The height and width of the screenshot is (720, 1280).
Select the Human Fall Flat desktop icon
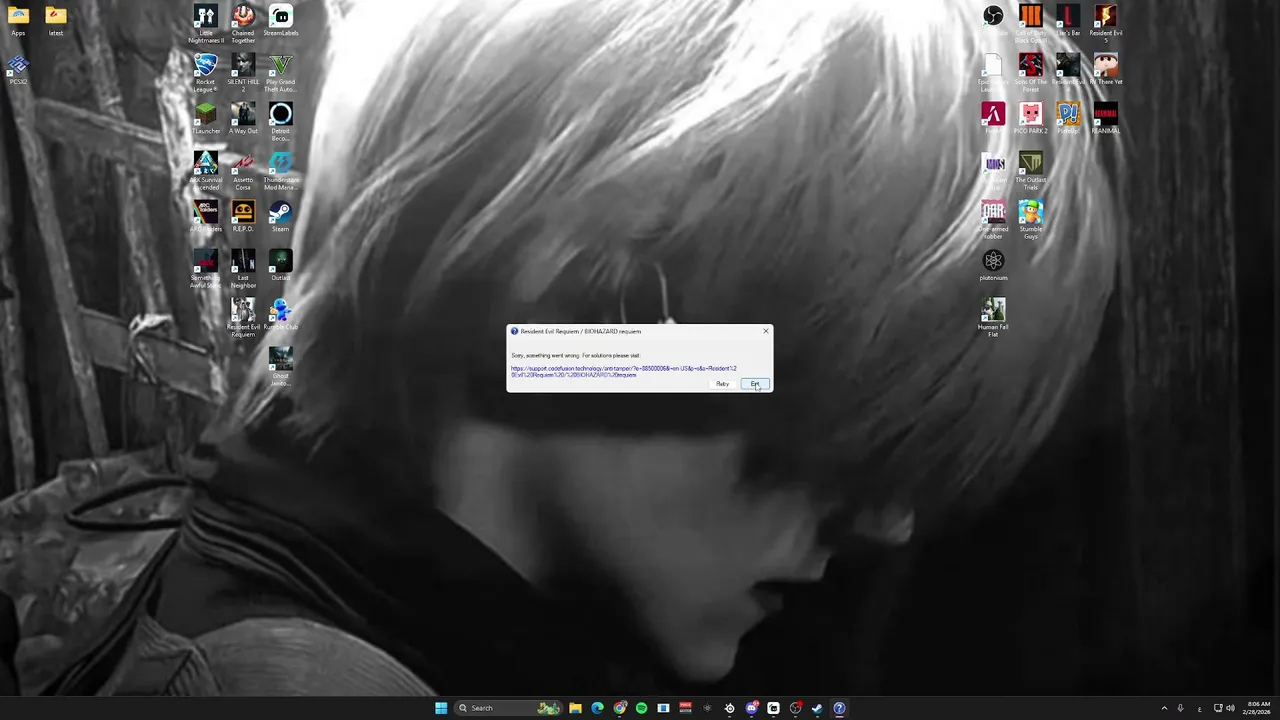point(993,318)
